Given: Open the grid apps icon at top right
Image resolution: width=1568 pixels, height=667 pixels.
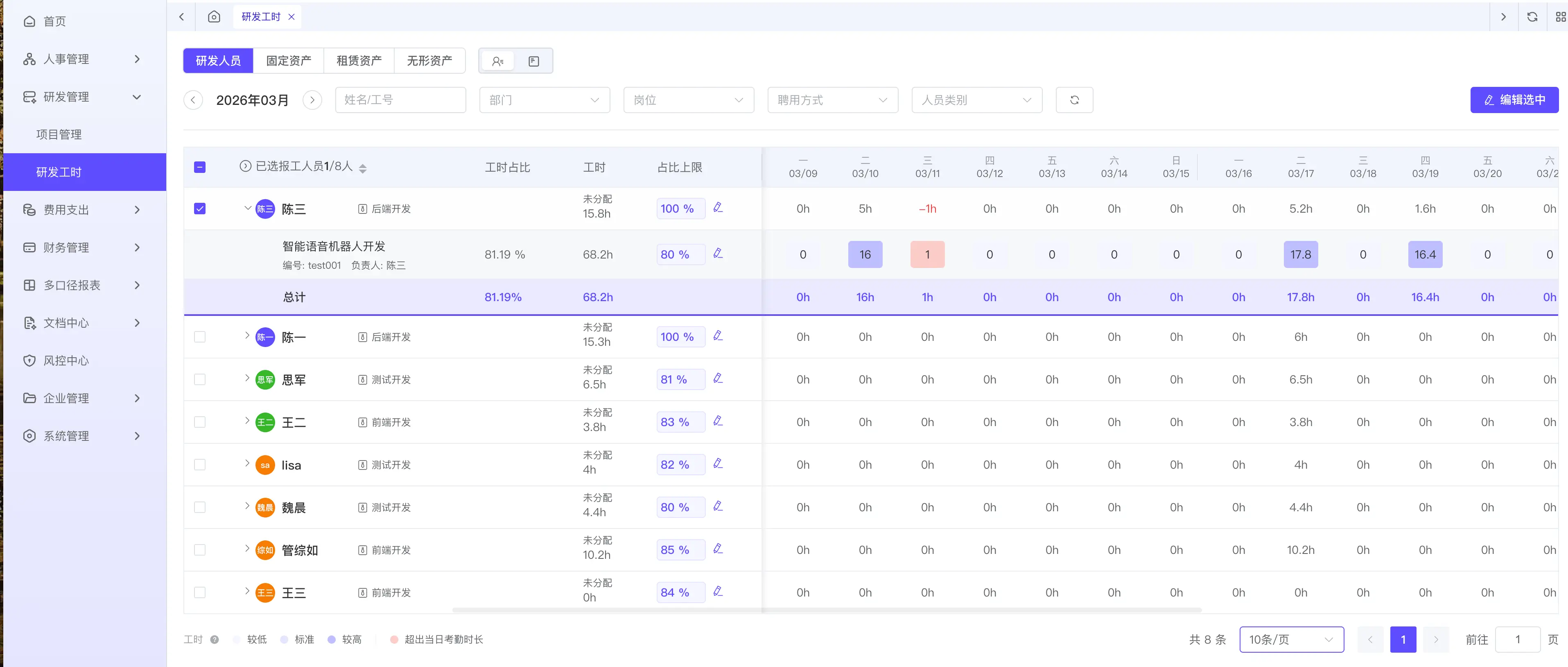Looking at the screenshot, I should (x=1561, y=16).
